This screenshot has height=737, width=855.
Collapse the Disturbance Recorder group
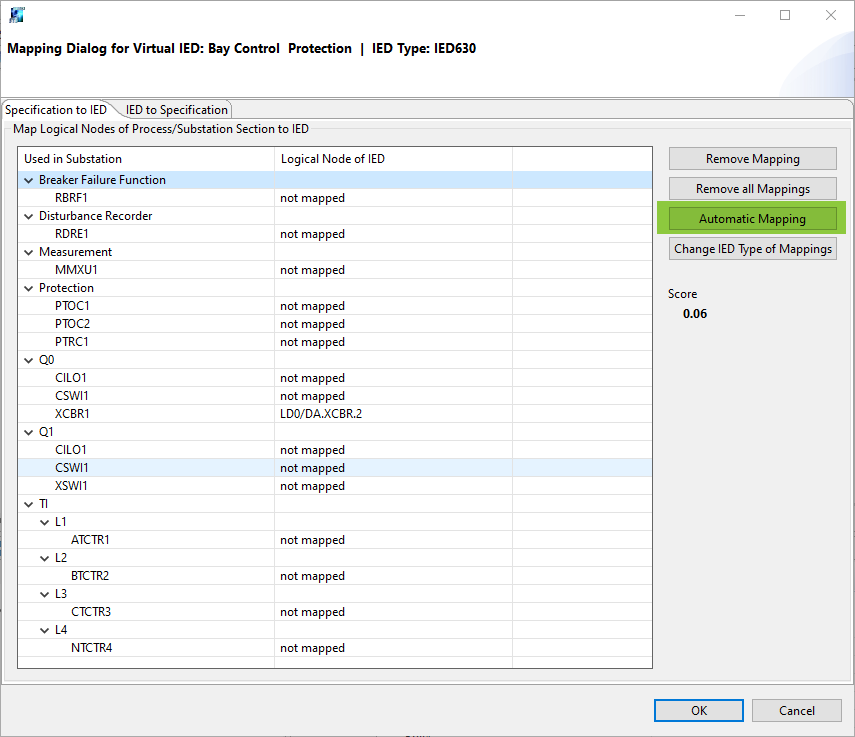tap(29, 217)
